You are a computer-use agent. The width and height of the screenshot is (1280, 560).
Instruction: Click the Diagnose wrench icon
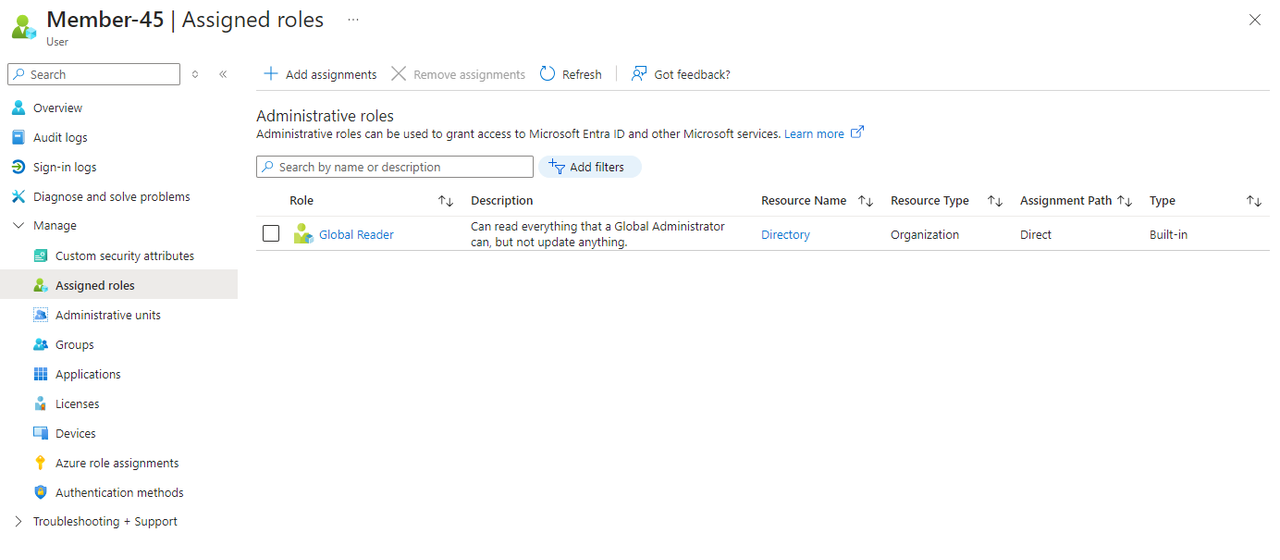point(18,197)
